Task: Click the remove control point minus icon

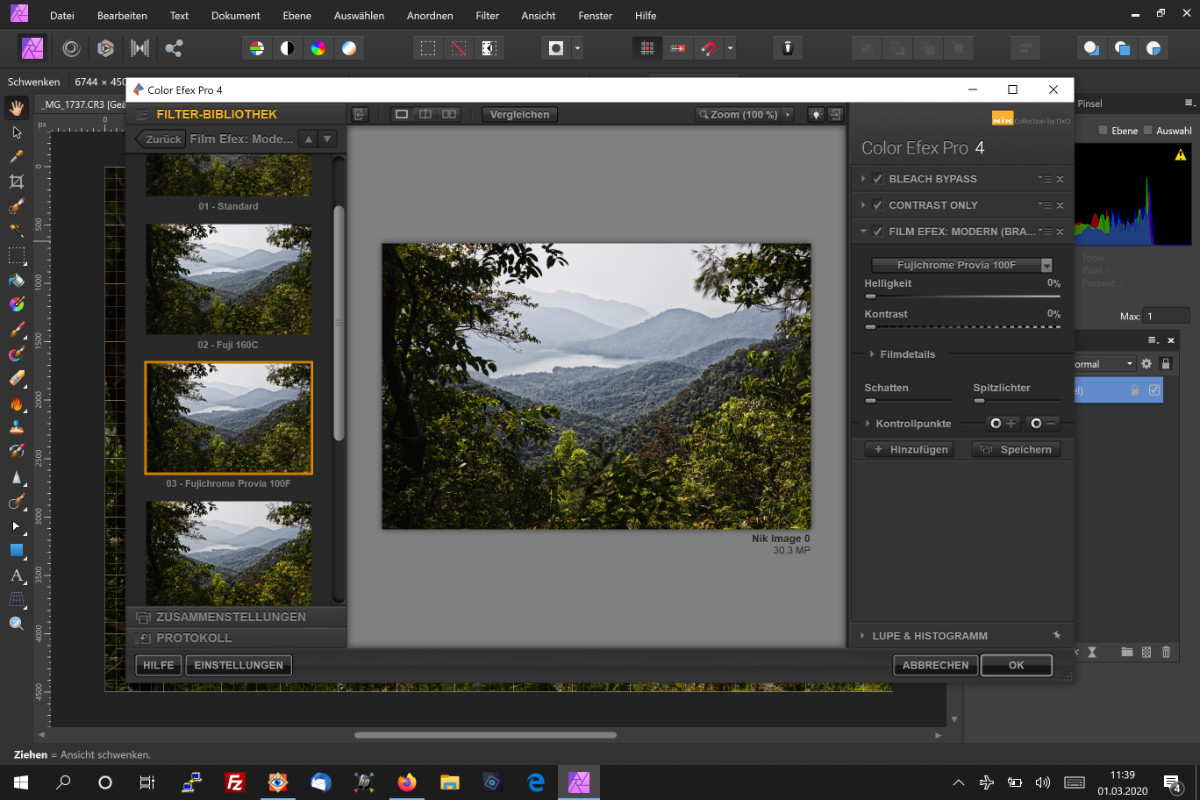Action: [1043, 424]
